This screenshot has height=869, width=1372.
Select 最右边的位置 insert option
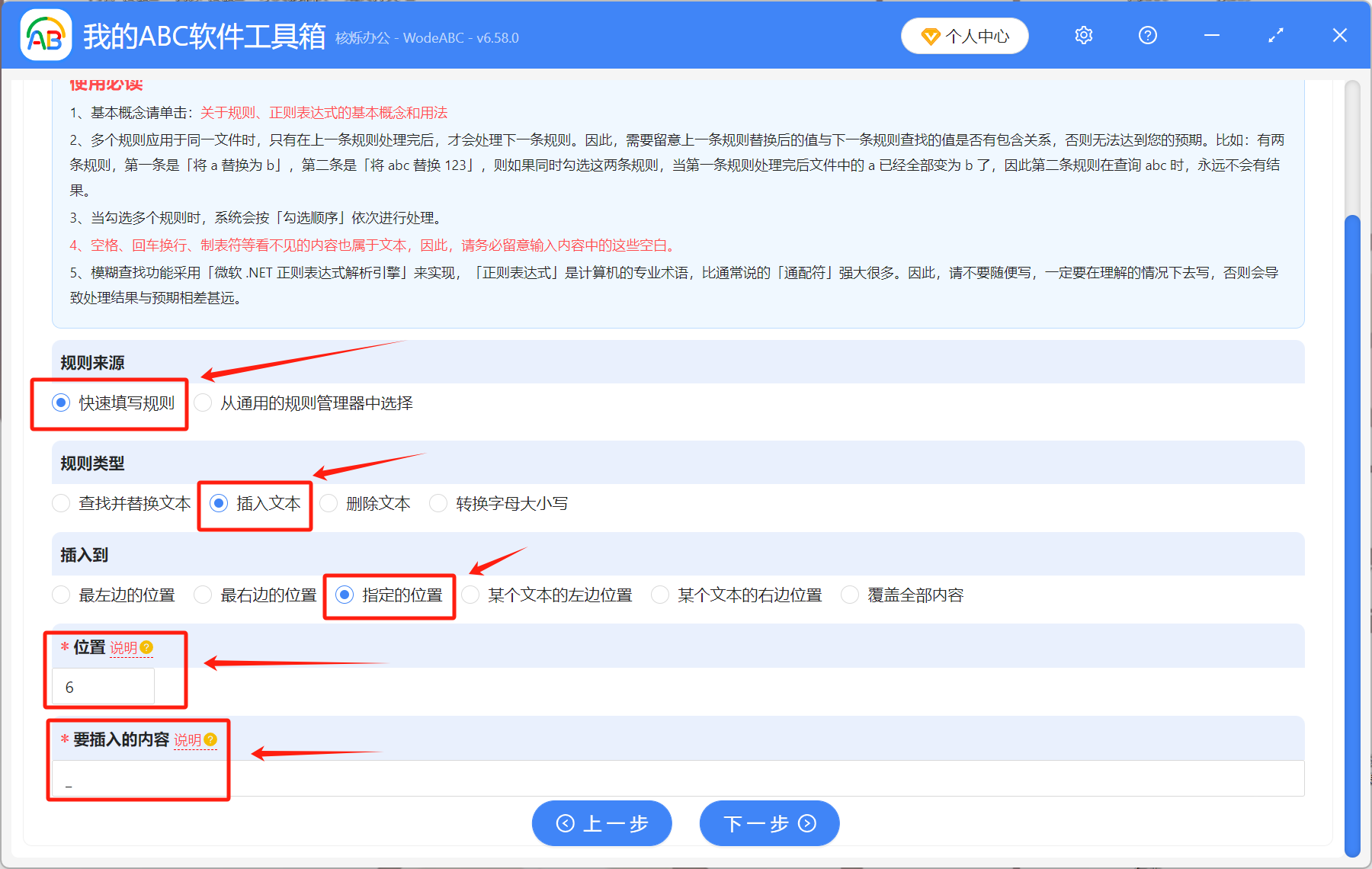pyautogui.click(x=203, y=595)
